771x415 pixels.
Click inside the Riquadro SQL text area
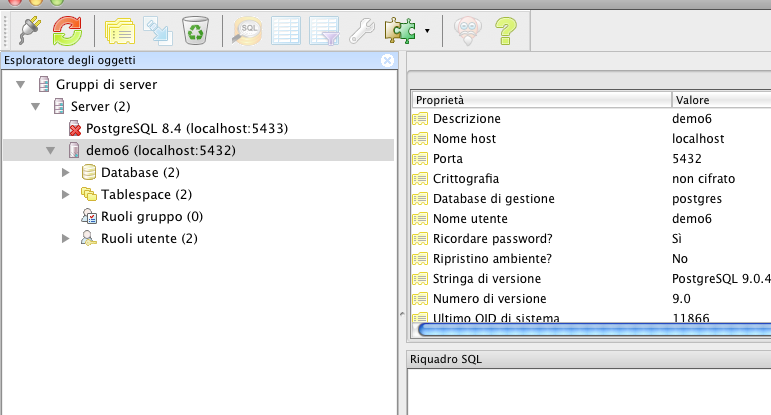[x=589, y=392]
